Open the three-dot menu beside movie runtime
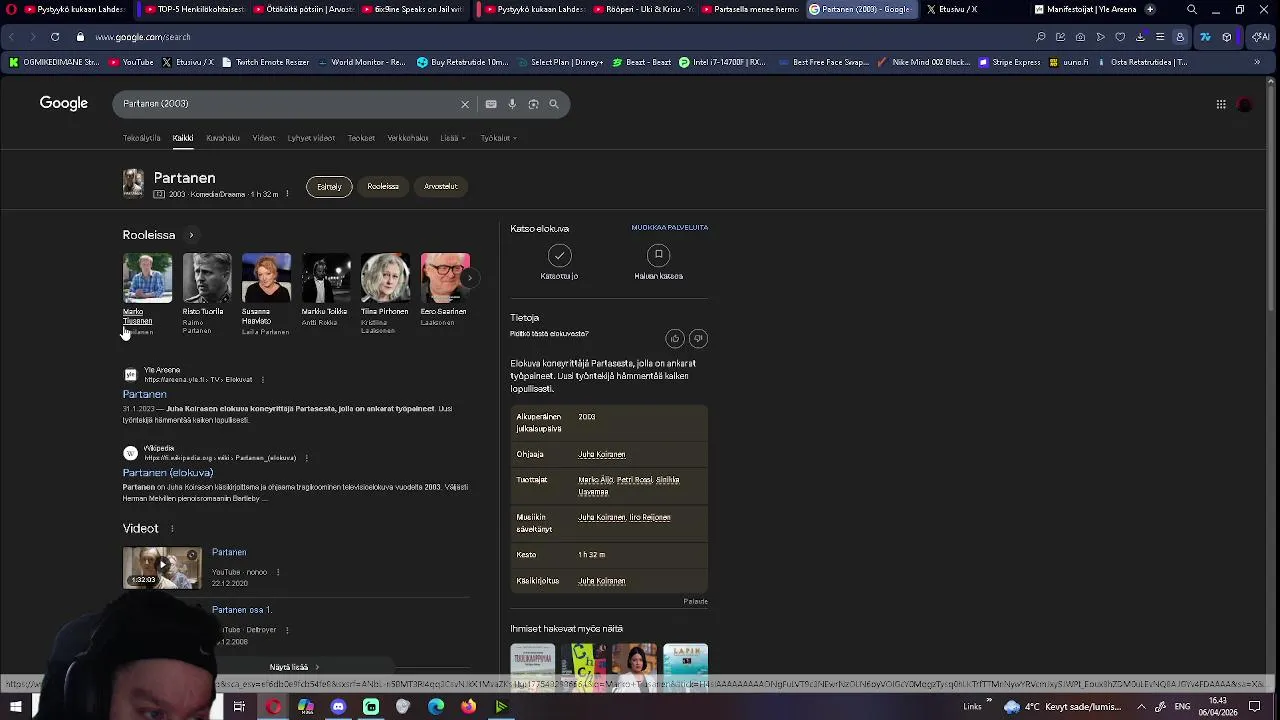 287,194
